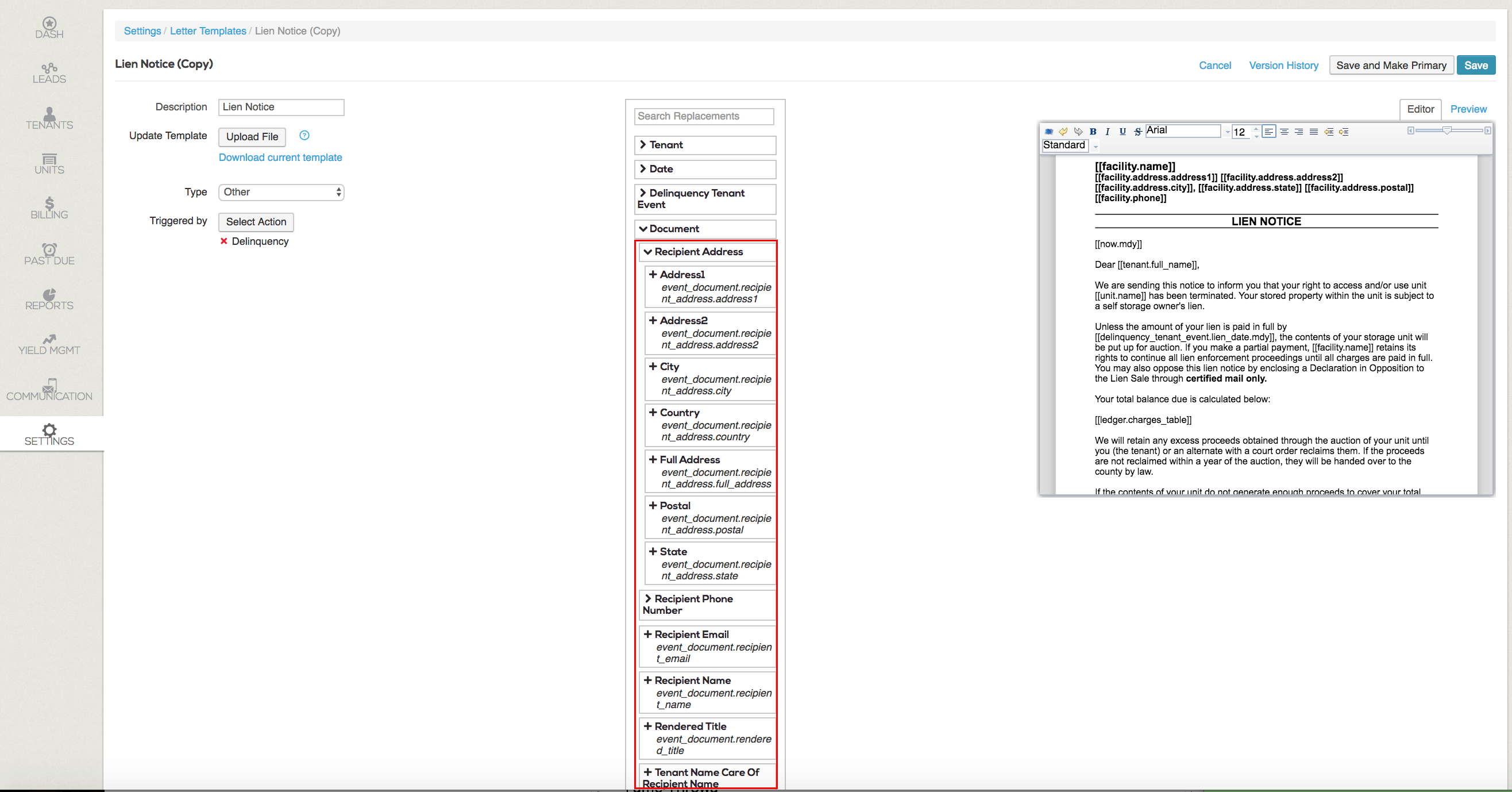This screenshot has height=792, width=1512.
Task: Click the Search Replacements field
Action: (x=704, y=116)
